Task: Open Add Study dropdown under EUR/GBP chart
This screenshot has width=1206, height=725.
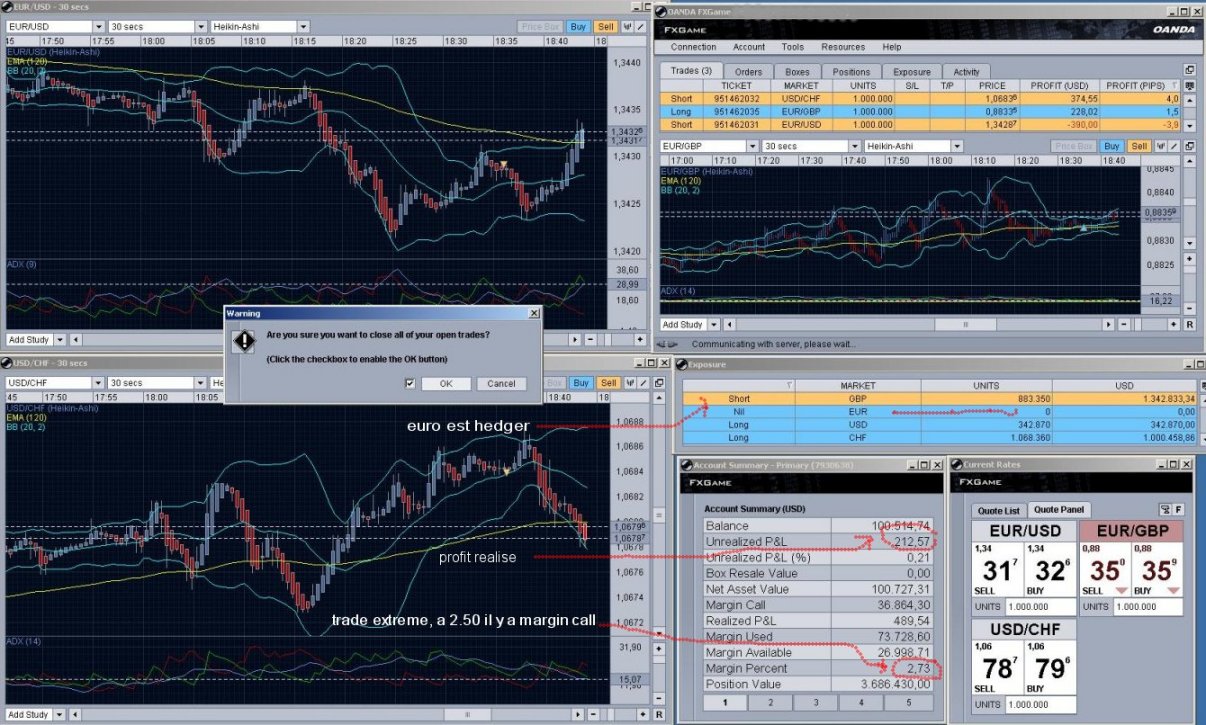Action: tap(713, 325)
